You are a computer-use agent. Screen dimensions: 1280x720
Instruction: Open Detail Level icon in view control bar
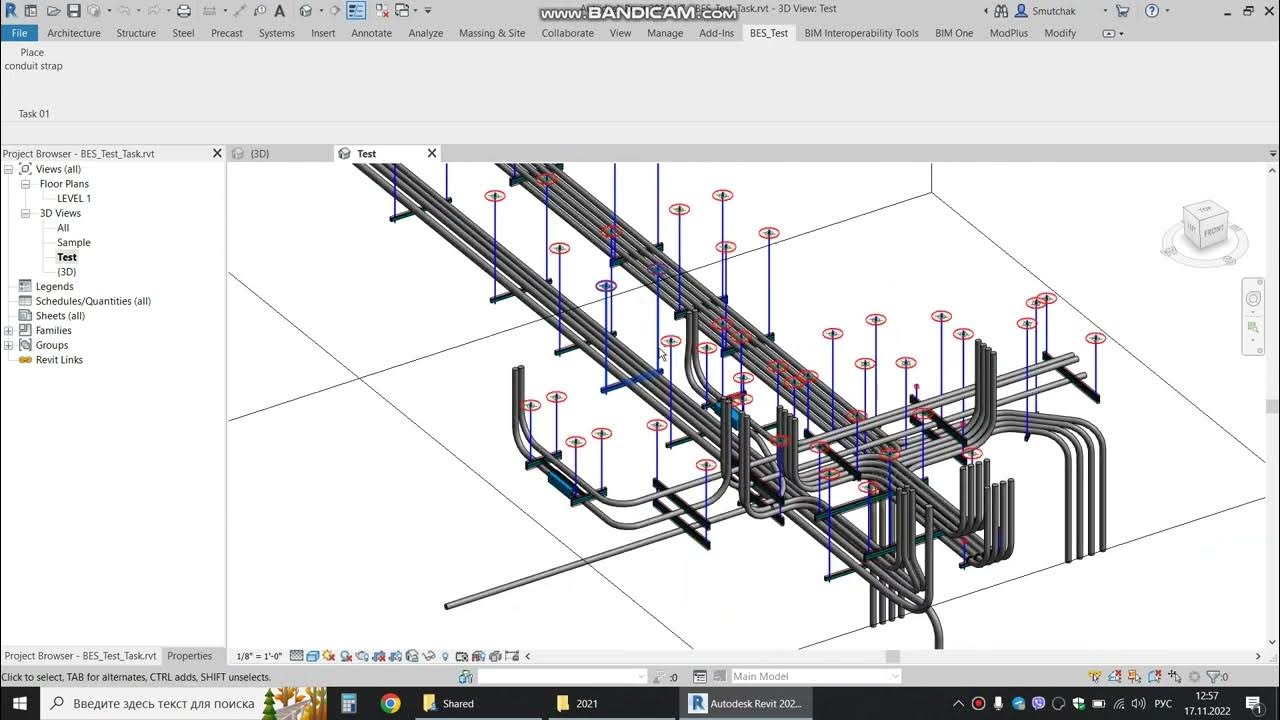[x=297, y=657]
